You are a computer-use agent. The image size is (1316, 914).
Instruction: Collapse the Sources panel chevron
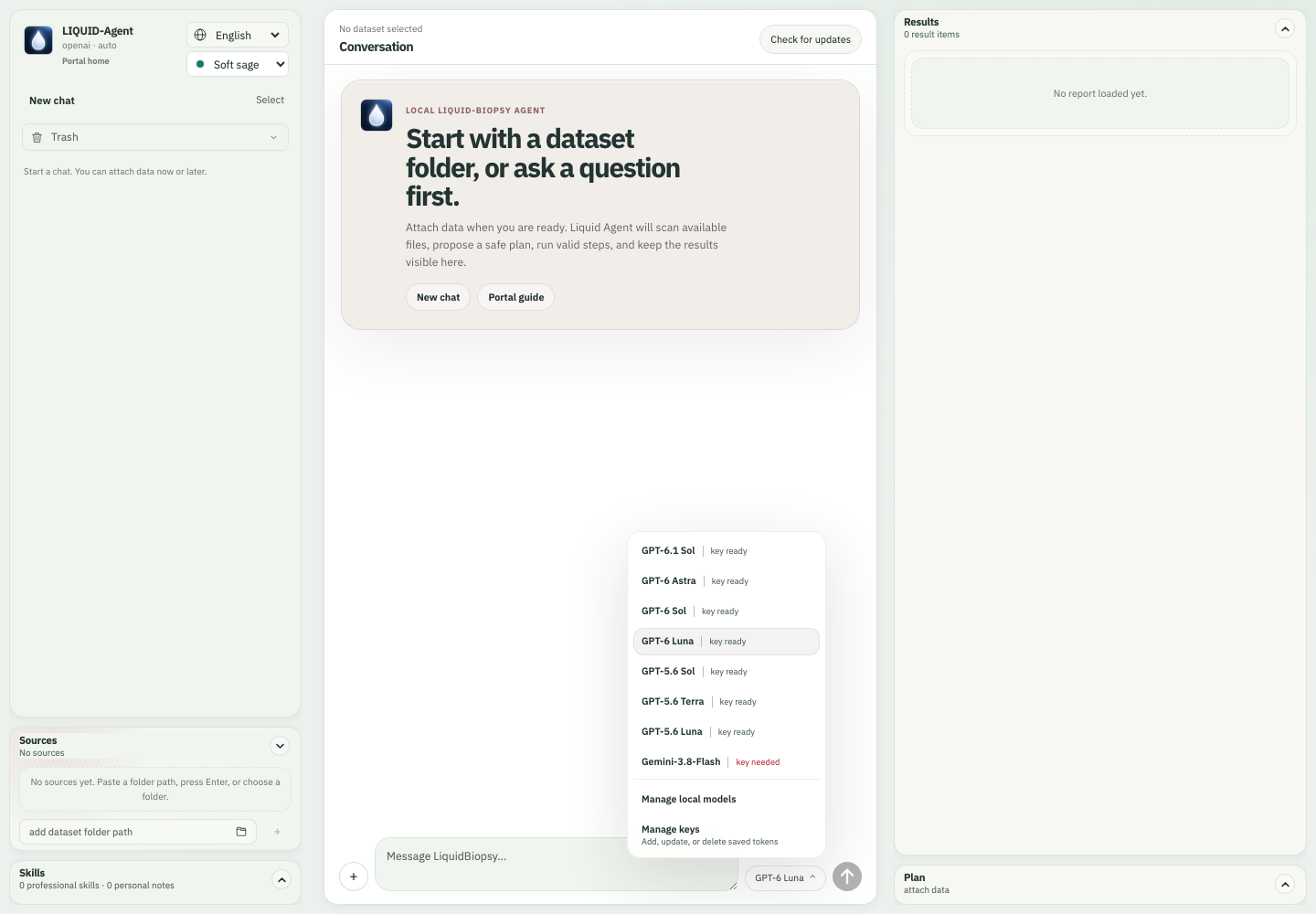point(281,746)
